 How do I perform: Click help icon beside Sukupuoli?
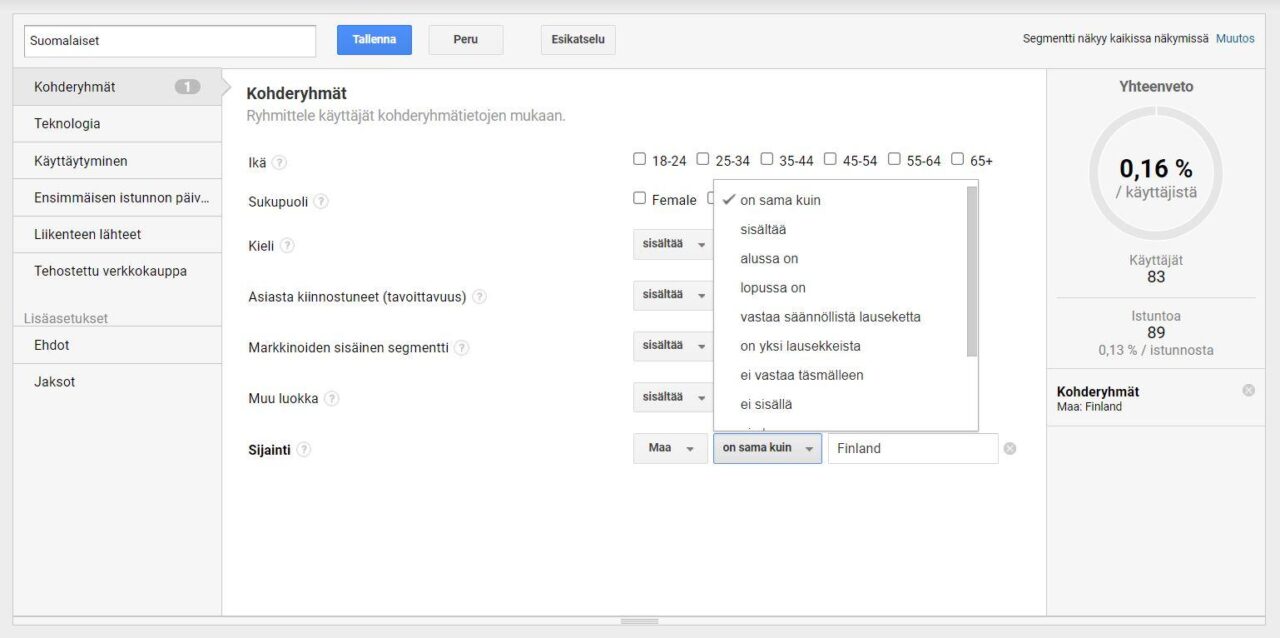click(x=320, y=201)
